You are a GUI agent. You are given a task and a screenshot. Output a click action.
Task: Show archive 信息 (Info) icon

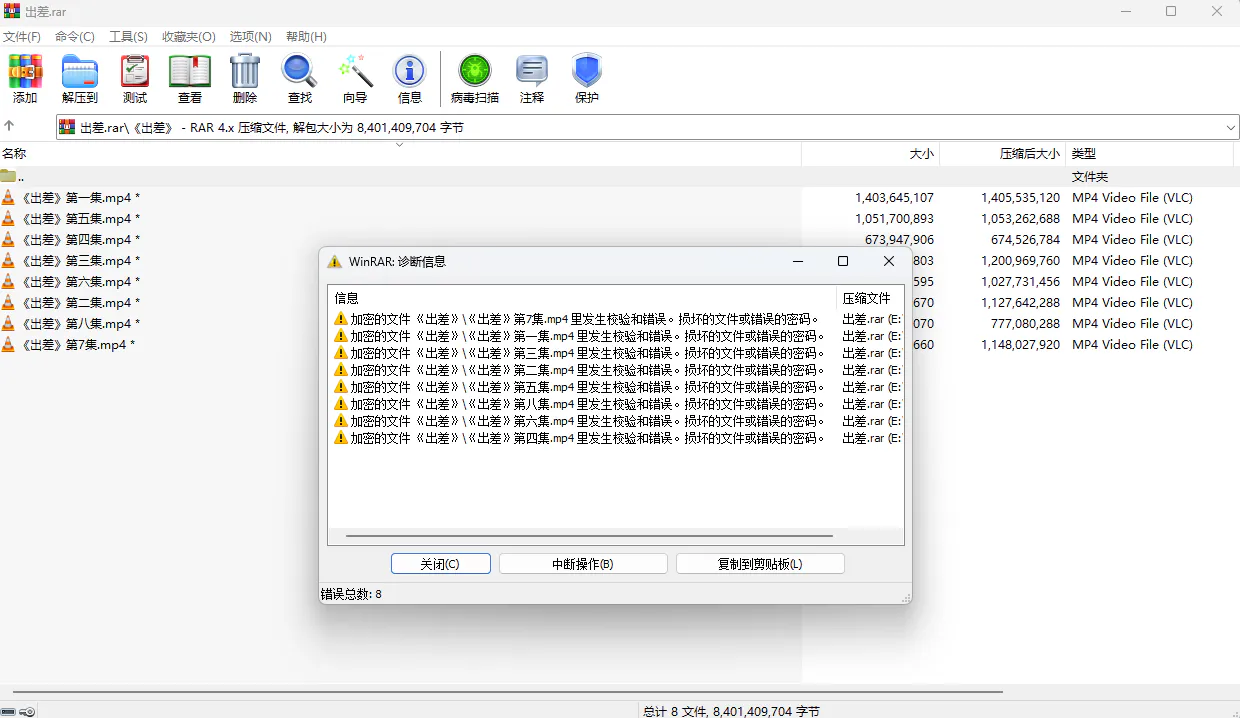coord(410,79)
